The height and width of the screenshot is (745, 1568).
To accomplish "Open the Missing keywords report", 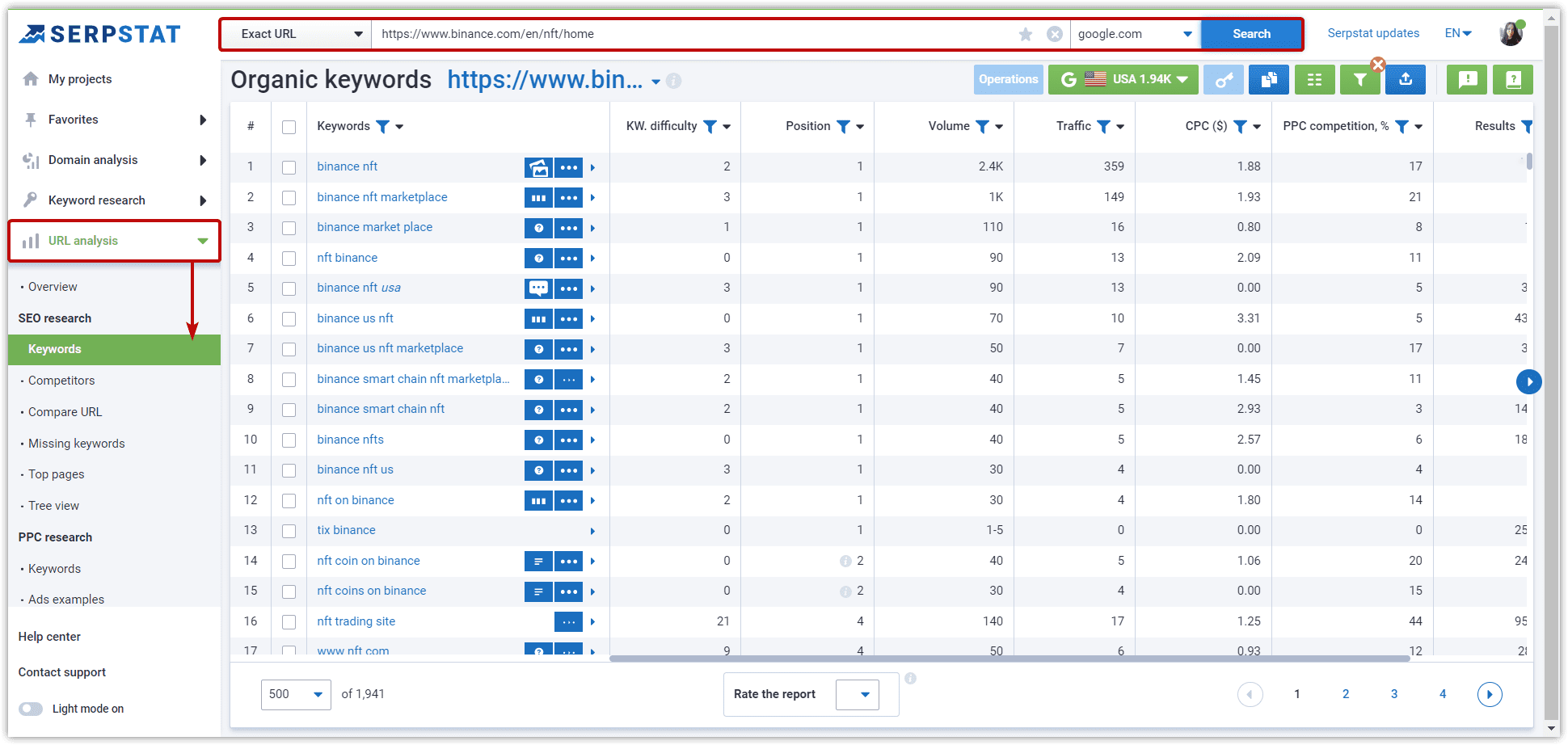I will pyautogui.click(x=76, y=444).
